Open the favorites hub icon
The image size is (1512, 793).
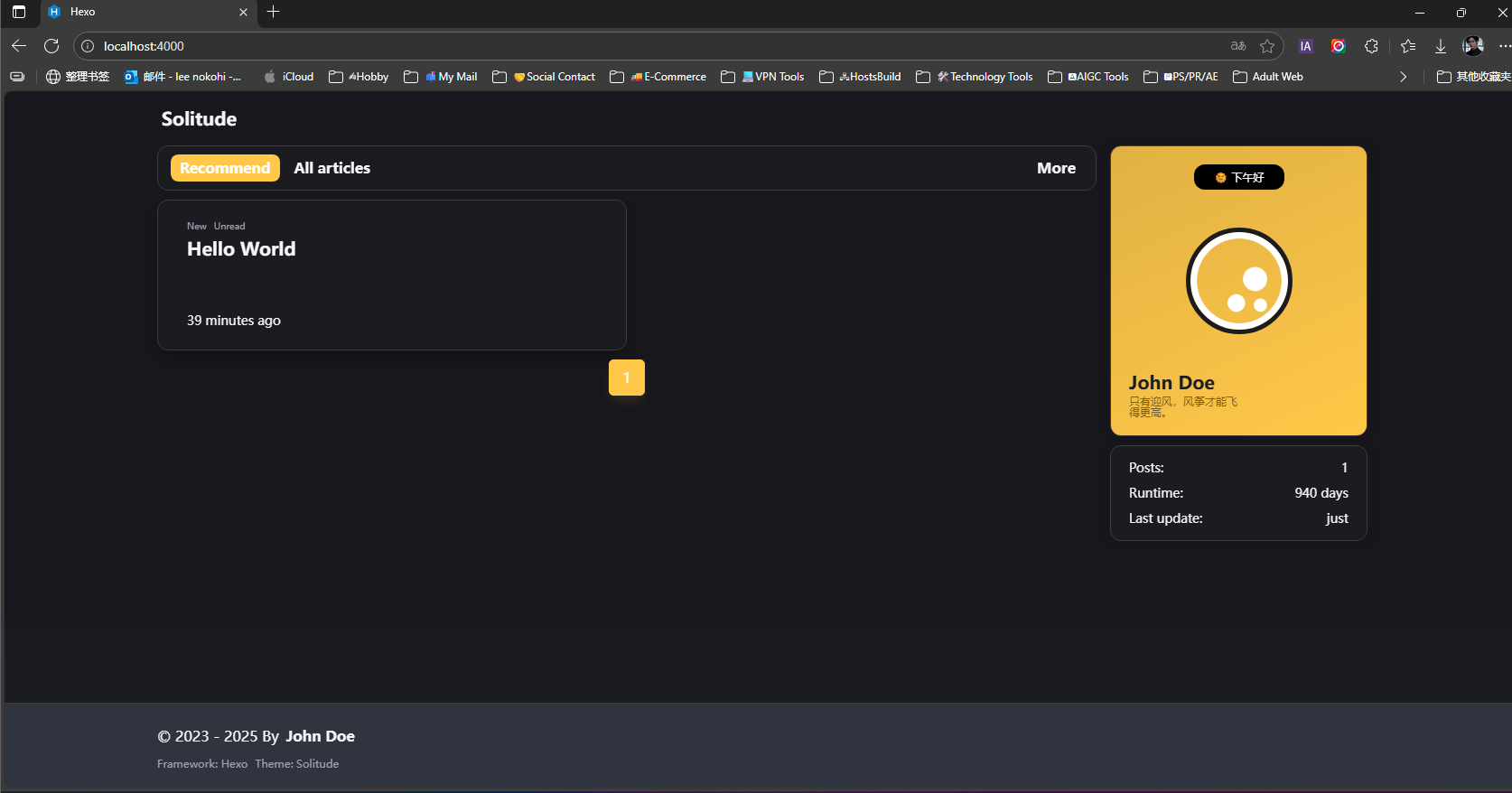pos(1408,46)
